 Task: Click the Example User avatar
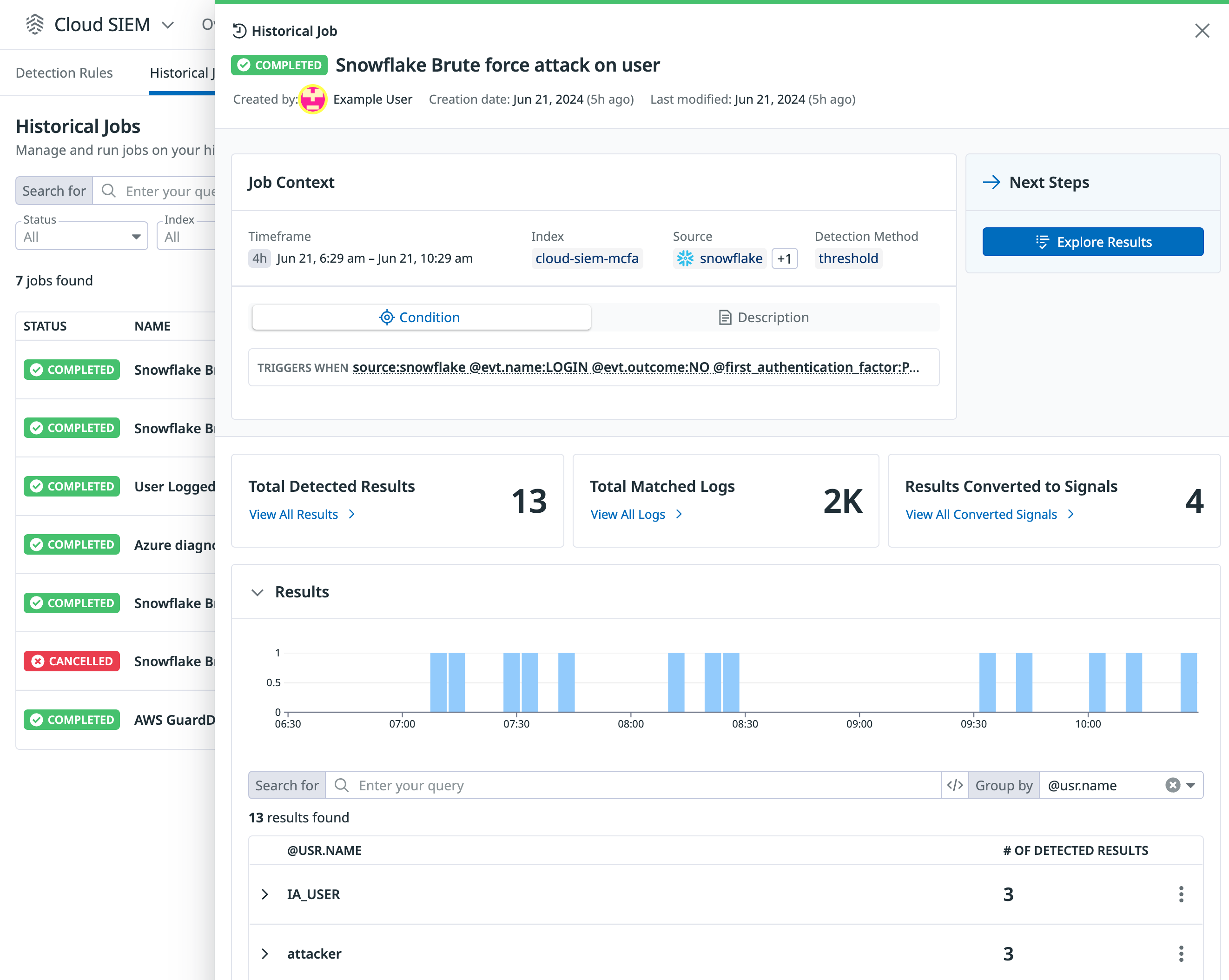[x=313, y=99]
